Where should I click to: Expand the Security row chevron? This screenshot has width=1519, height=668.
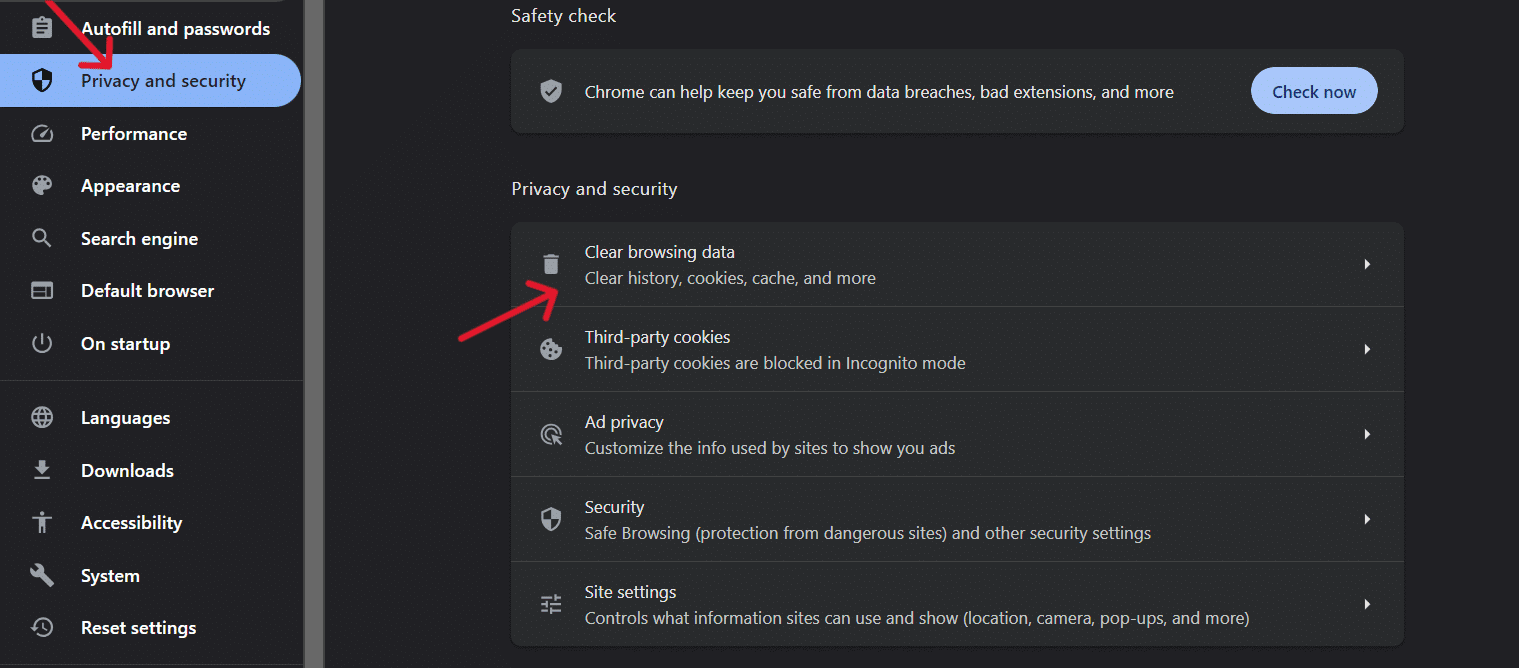[x=1367, y=519]
